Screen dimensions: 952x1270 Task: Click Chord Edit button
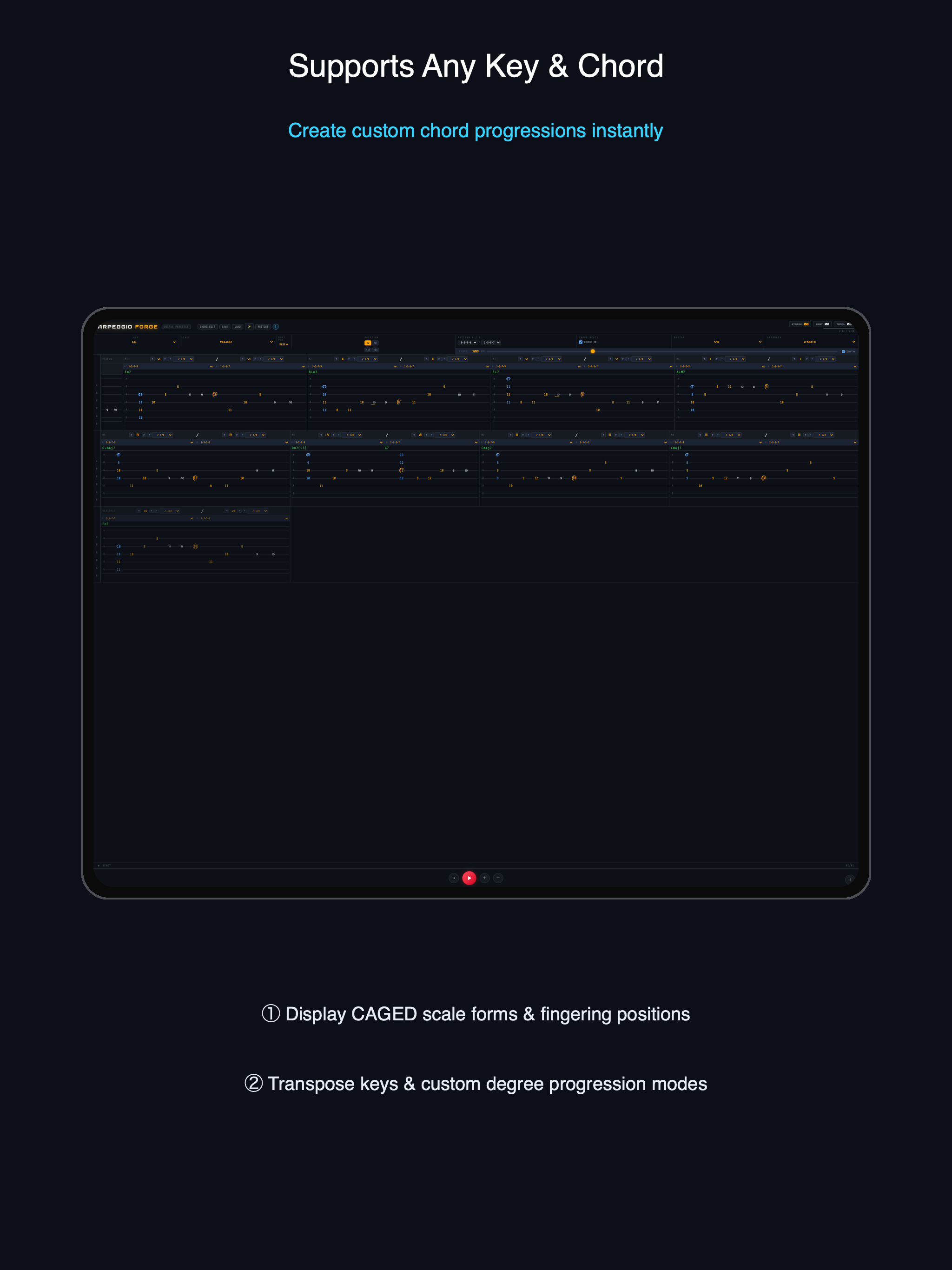click(x=208, y=327)
